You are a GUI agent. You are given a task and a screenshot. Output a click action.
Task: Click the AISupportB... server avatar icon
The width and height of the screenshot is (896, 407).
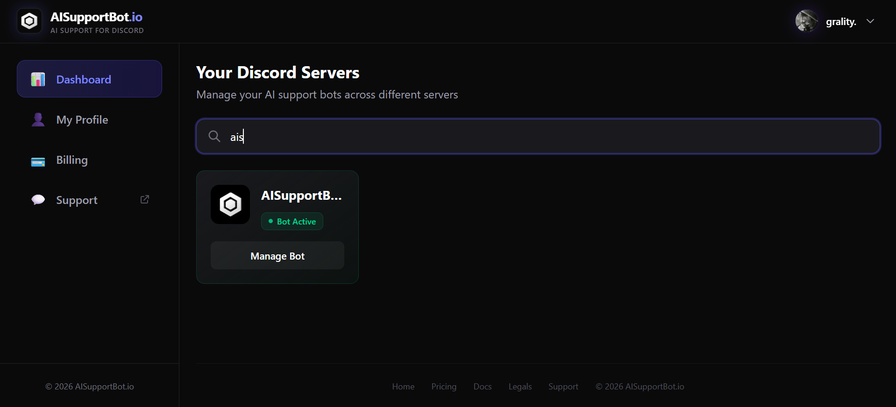(x=230, y=204)
